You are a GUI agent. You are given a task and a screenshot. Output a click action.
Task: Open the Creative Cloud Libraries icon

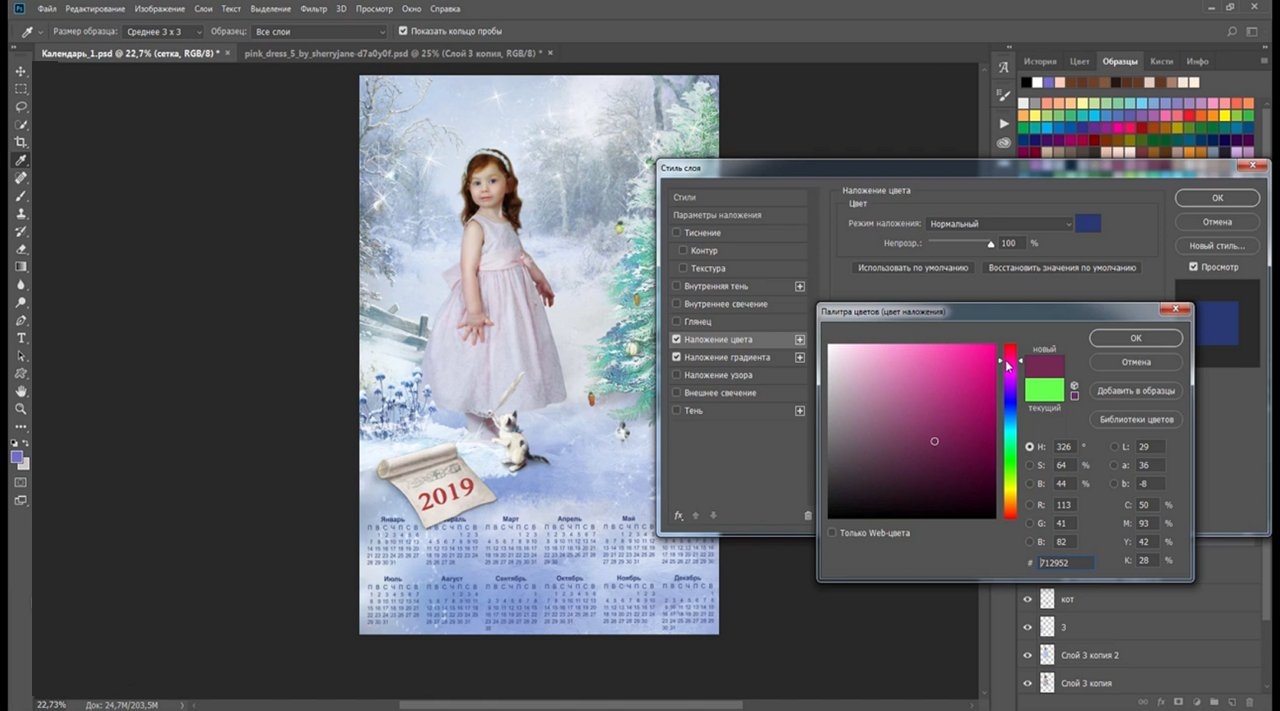point(1004,143)
